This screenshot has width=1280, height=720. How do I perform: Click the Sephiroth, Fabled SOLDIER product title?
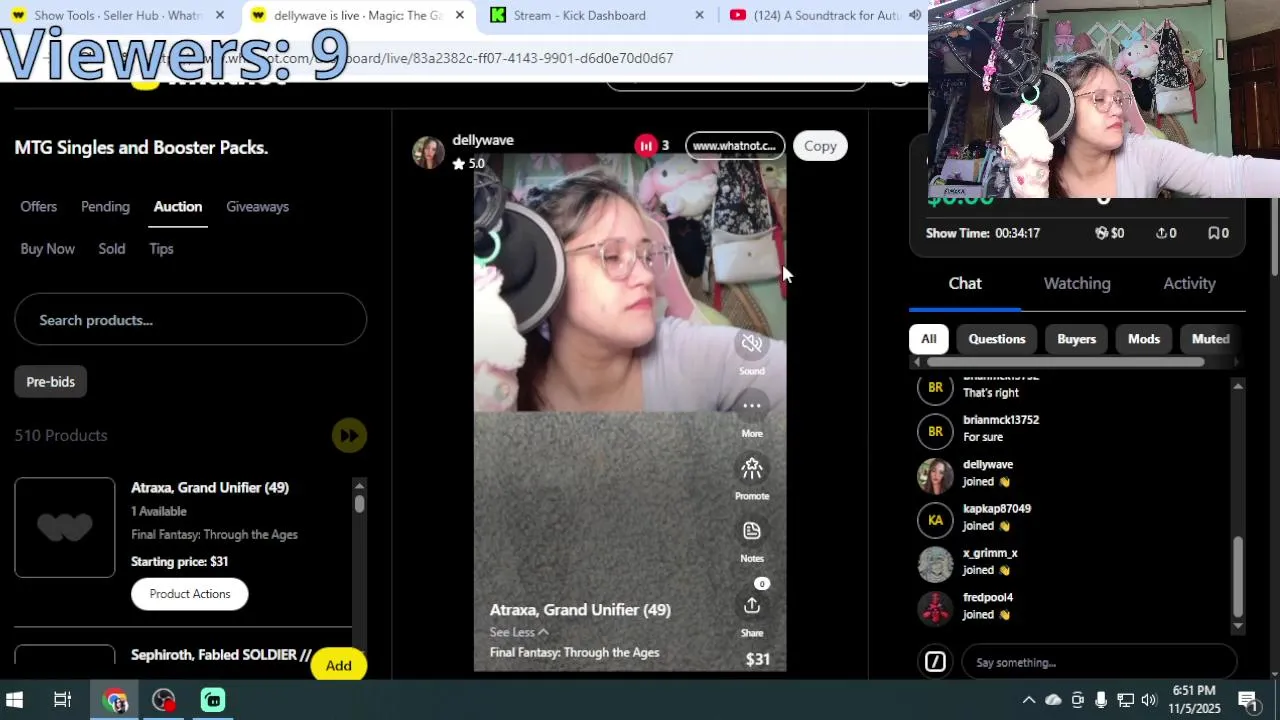(221, 655)
